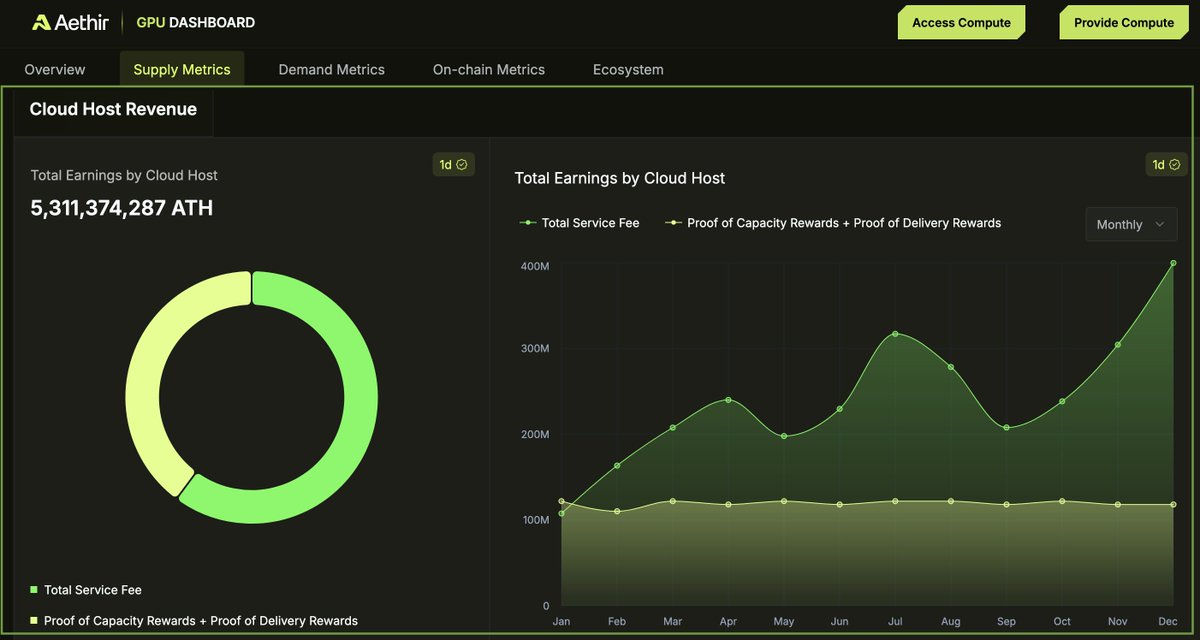Open the 1d time selector on the left card
This screenshot has height=640, width=1200.
tap(453, 164)
